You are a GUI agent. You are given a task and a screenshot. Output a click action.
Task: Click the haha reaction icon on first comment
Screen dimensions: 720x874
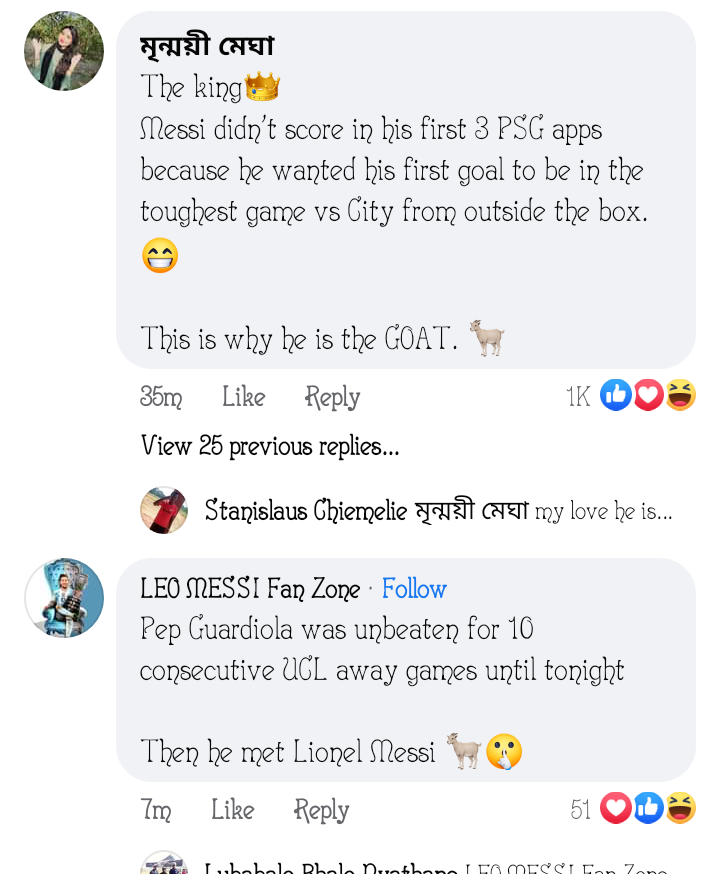[x=680, y=395]
